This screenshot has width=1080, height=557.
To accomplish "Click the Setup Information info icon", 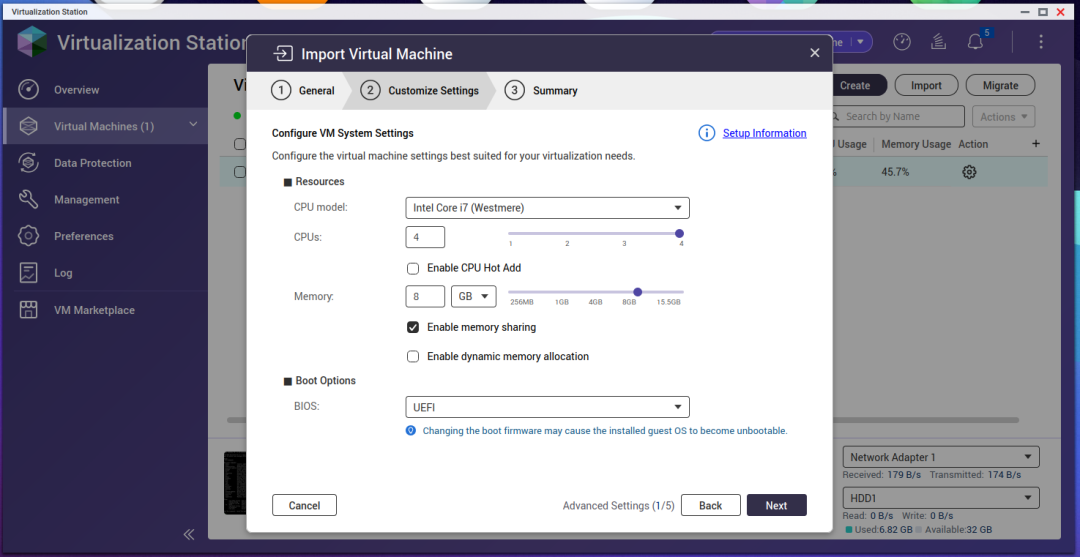I will (707, 133).
